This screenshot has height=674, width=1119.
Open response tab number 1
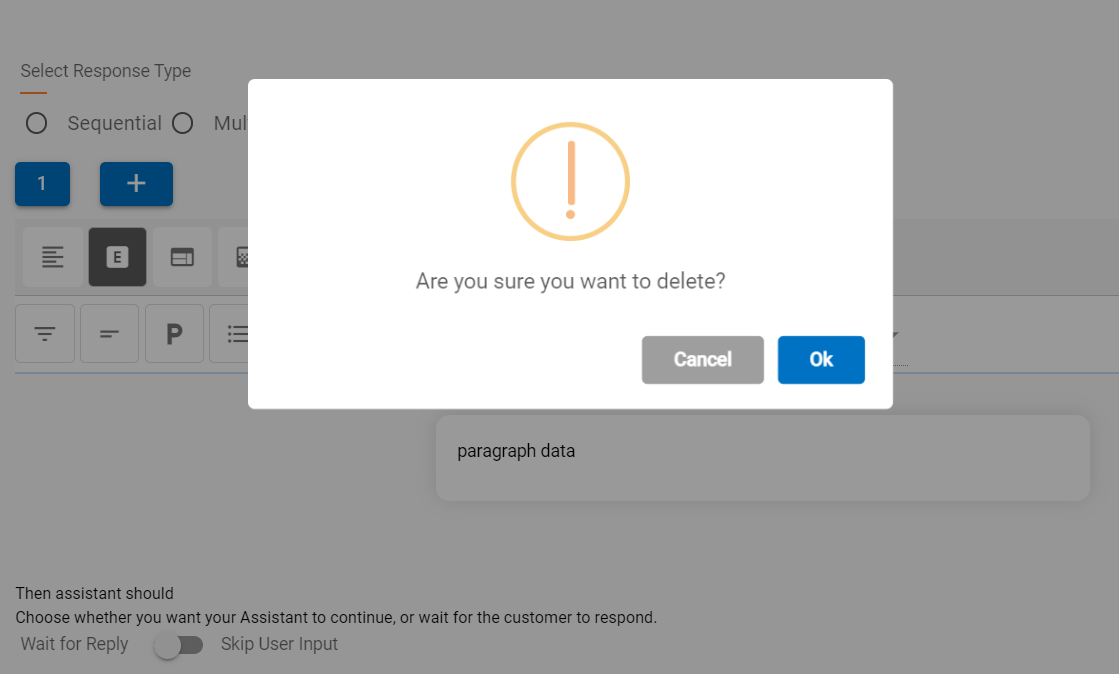[42, 184]
